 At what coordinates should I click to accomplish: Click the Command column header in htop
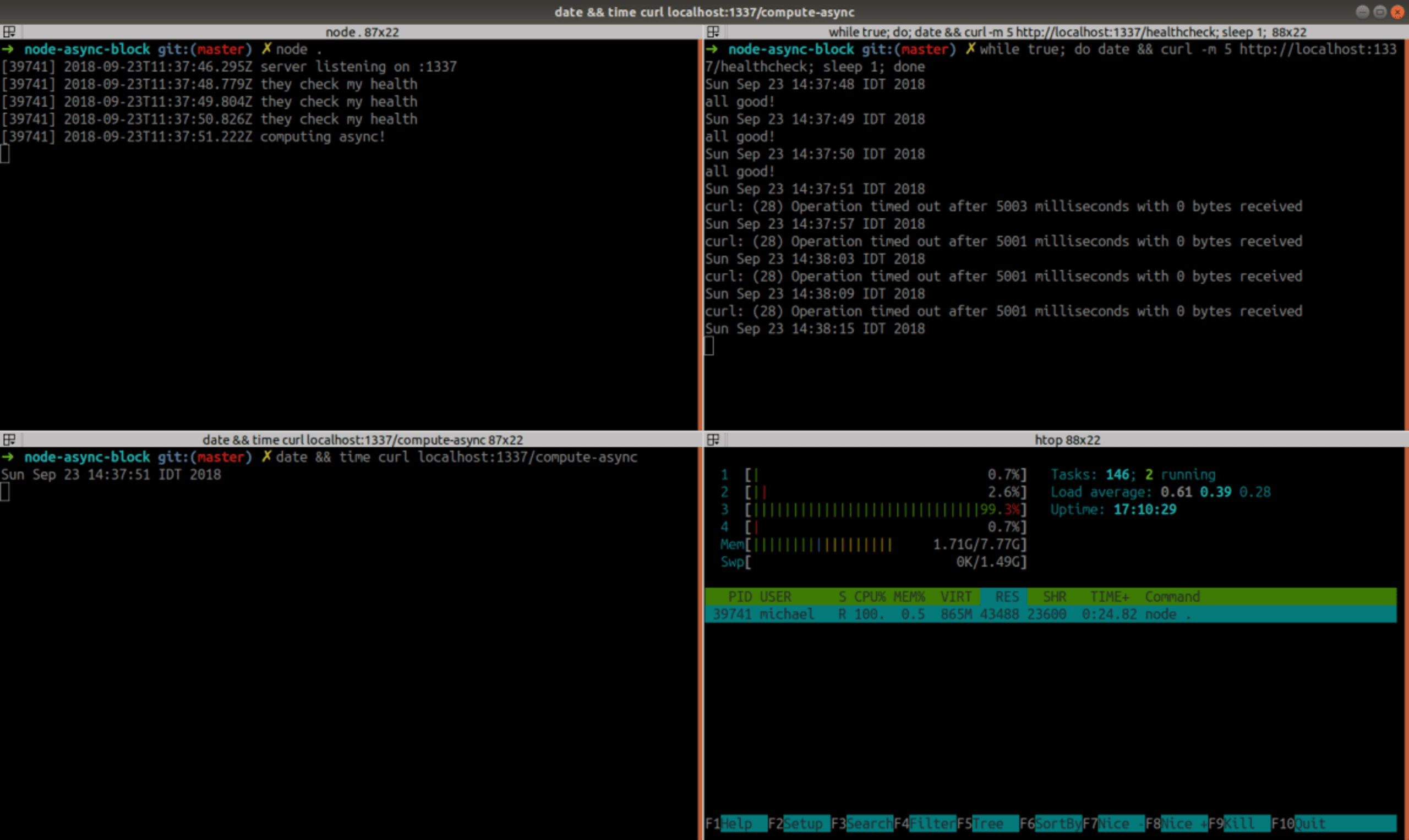tap(1172, 597)
